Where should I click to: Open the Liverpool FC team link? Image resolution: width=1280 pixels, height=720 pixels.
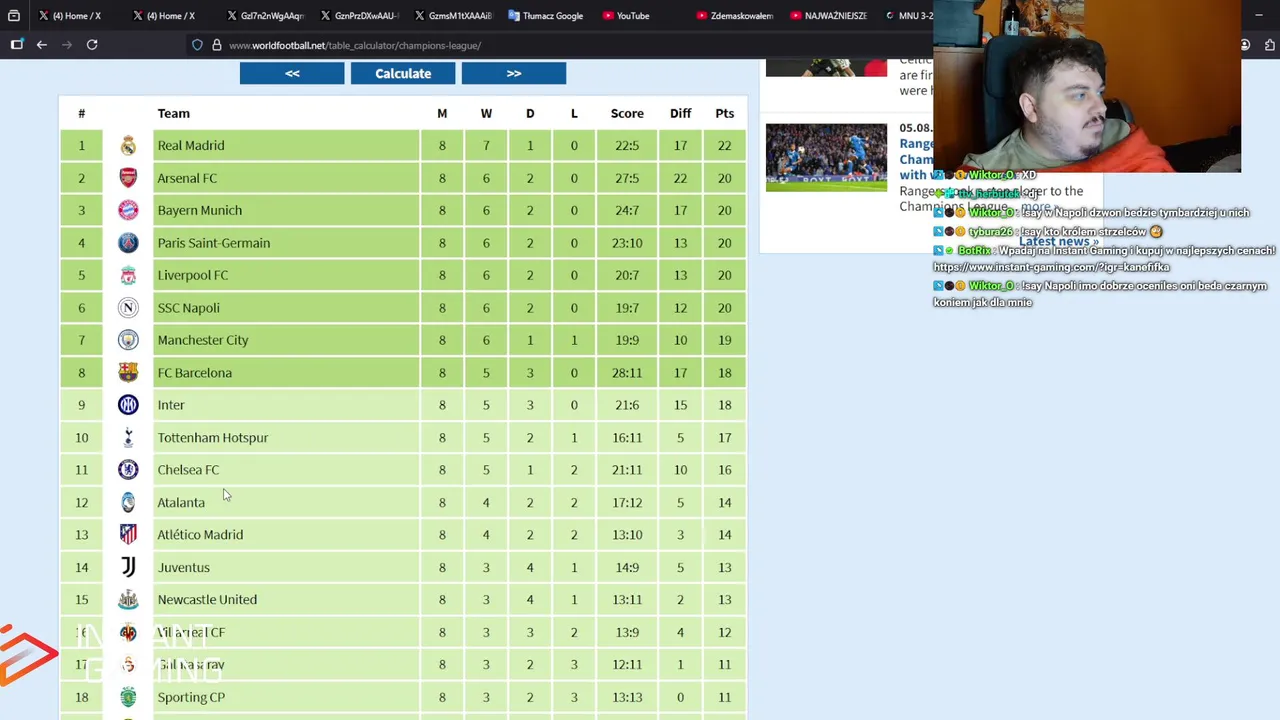[192, 275]
